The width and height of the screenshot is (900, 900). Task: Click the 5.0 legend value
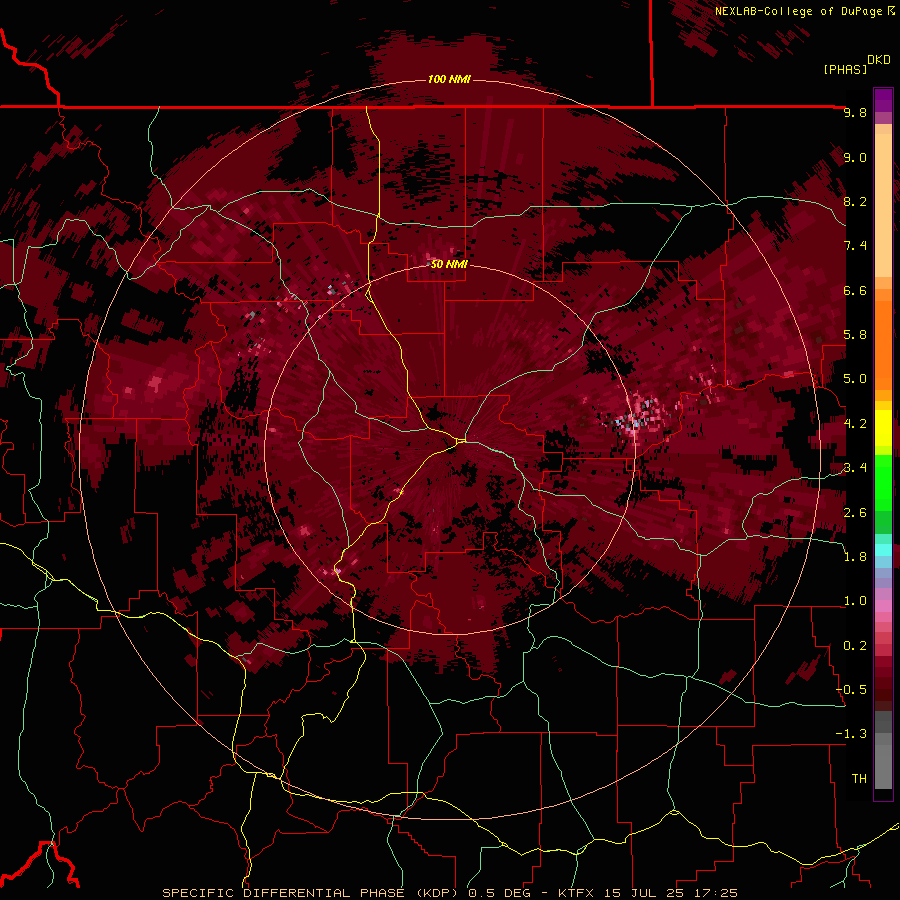point(855,379)
